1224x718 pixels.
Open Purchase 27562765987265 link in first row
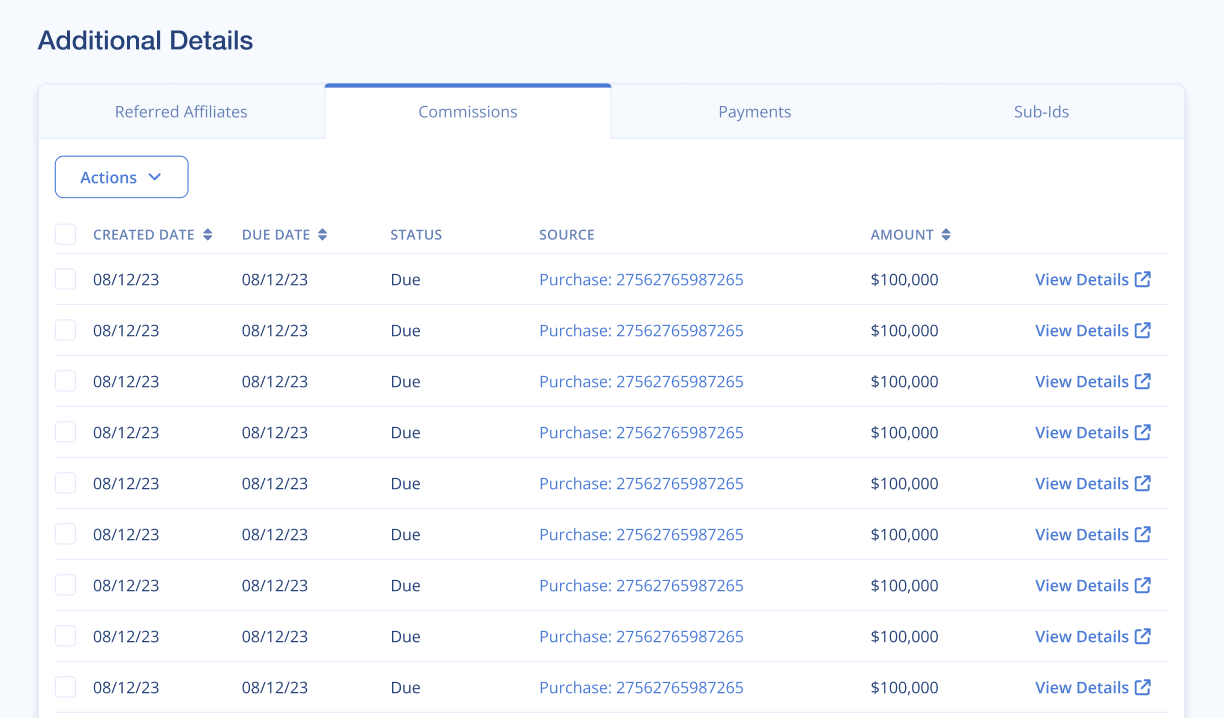click(x=641, y=280)
